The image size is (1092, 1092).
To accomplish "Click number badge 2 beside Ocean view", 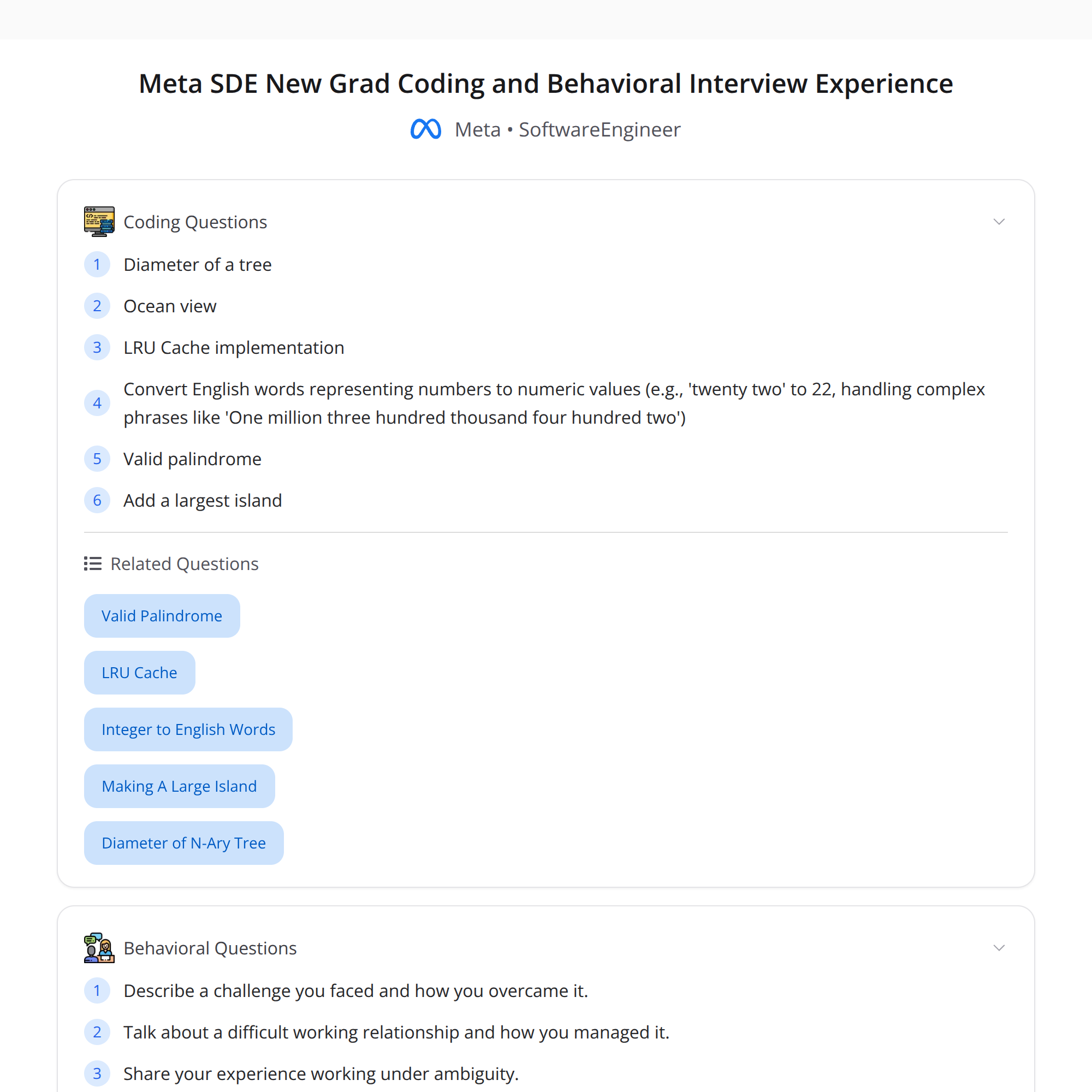I will pos(97,306).
